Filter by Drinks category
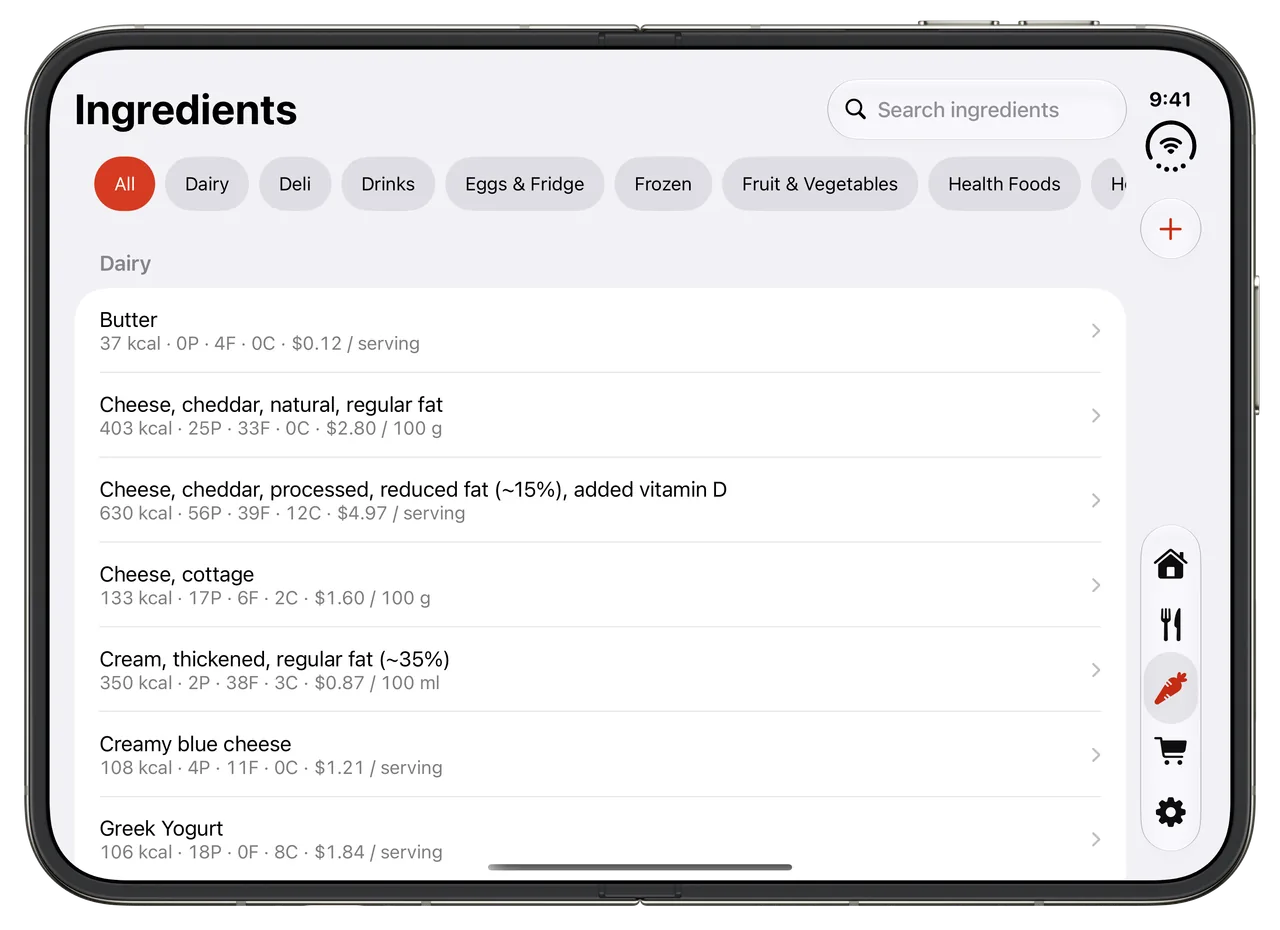 (388, 184)
